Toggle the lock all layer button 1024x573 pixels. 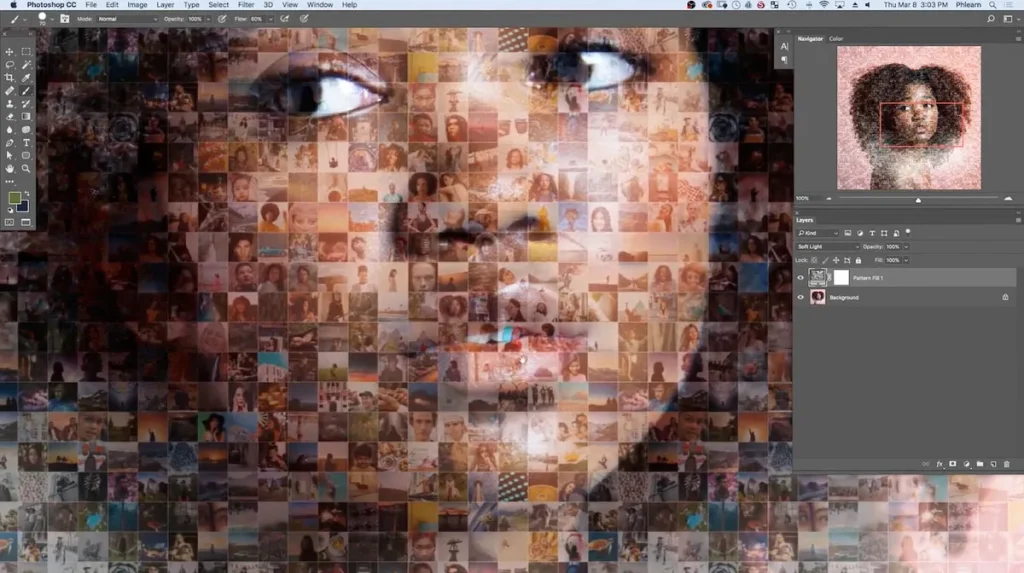[x=858, y=259]
